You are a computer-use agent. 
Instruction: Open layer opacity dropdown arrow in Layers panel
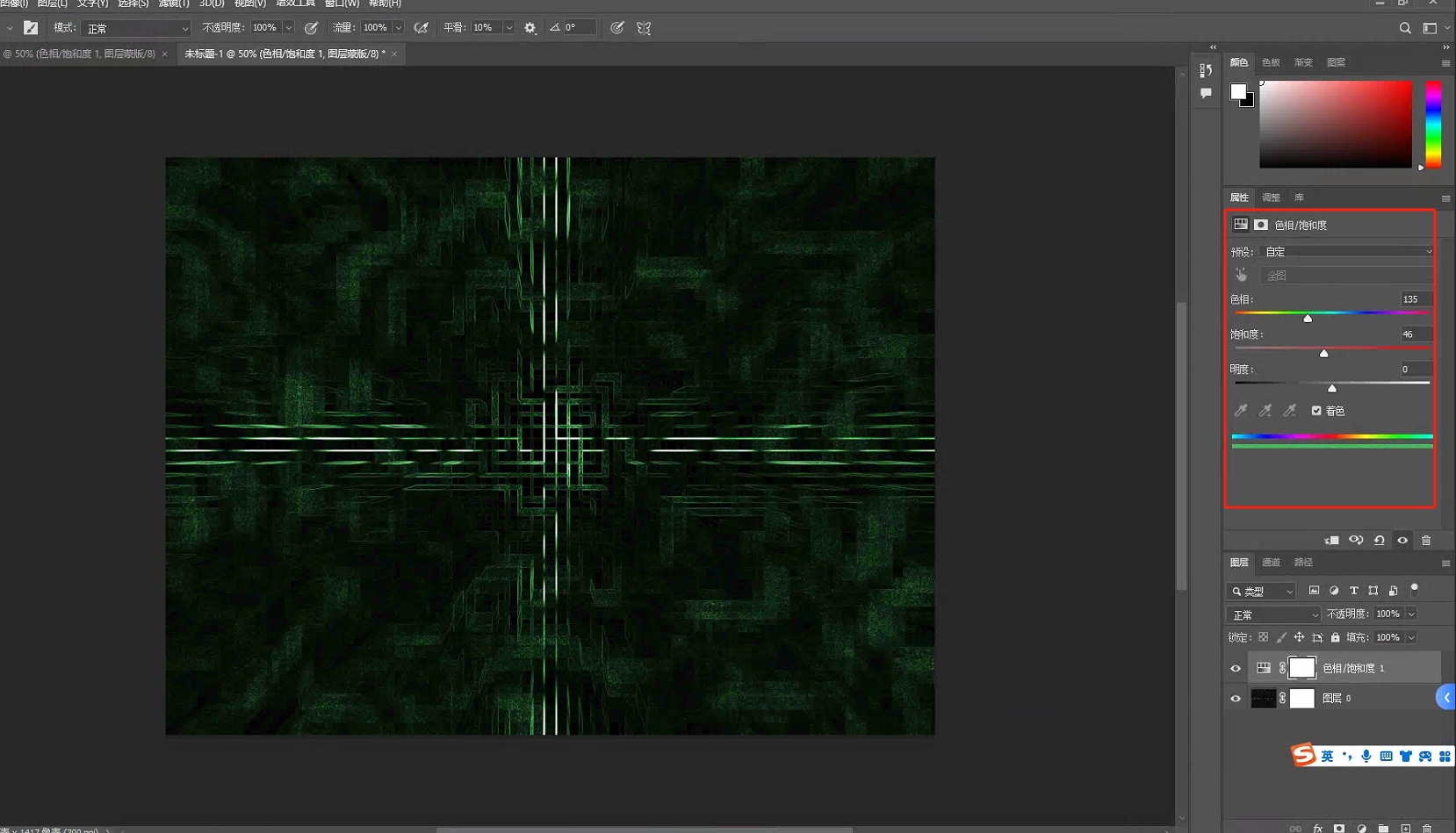click(1411, 614)
